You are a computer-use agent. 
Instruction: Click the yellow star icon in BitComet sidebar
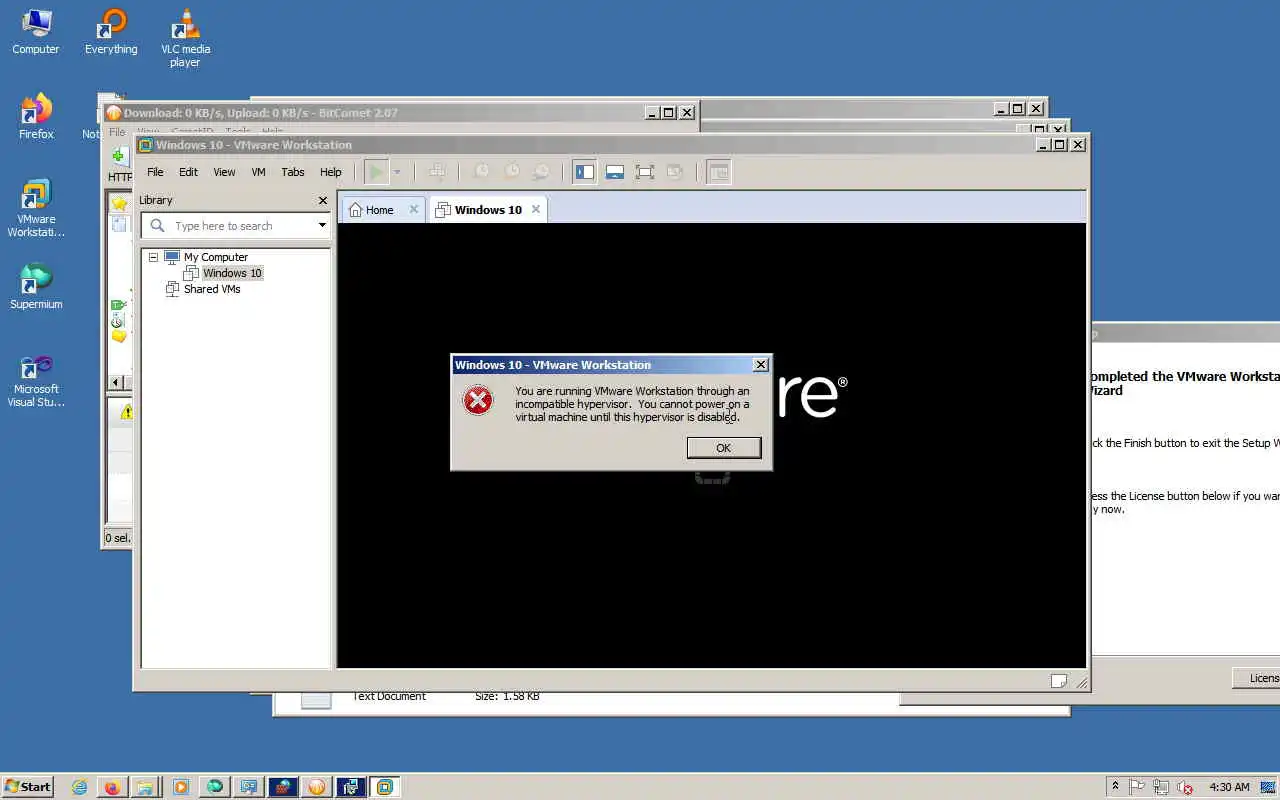pyautogui.click(x=120, y=204)
